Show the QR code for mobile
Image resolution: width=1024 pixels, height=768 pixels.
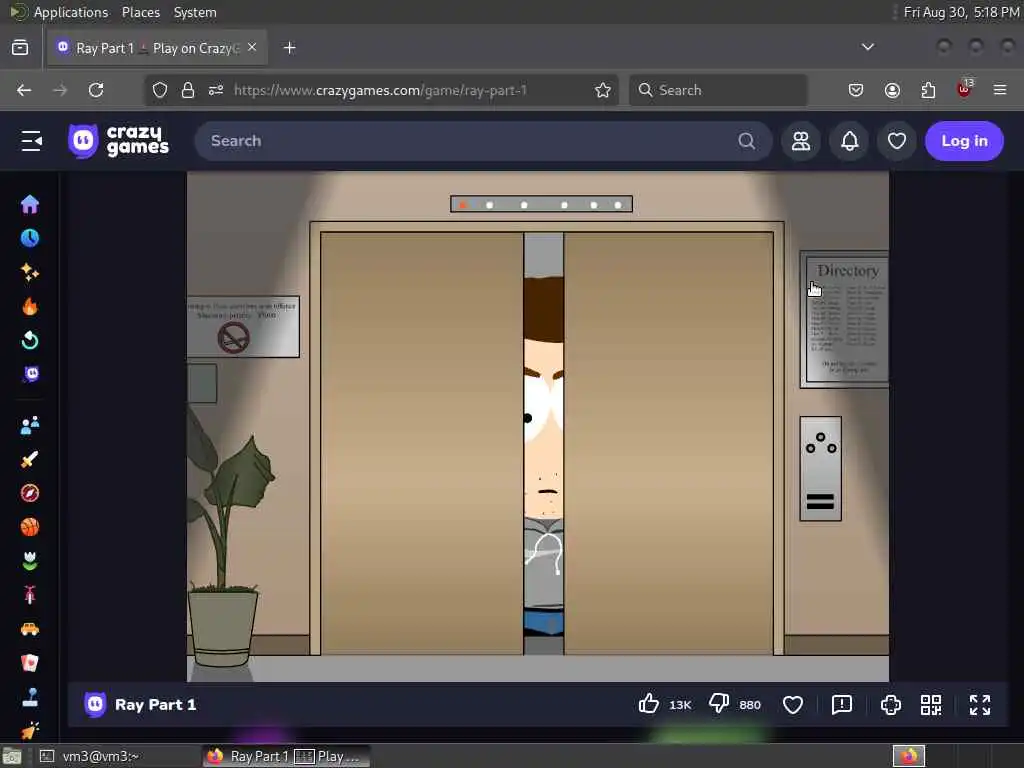coord(931,705)
